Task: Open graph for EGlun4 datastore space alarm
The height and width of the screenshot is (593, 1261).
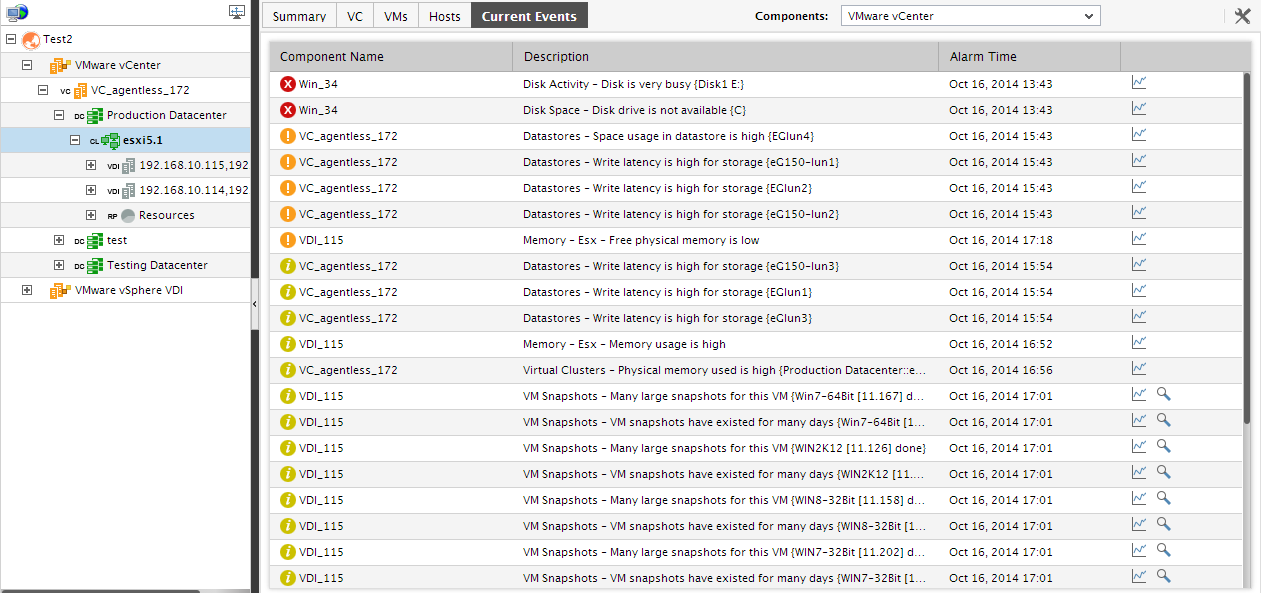Action: point(1139,134)
